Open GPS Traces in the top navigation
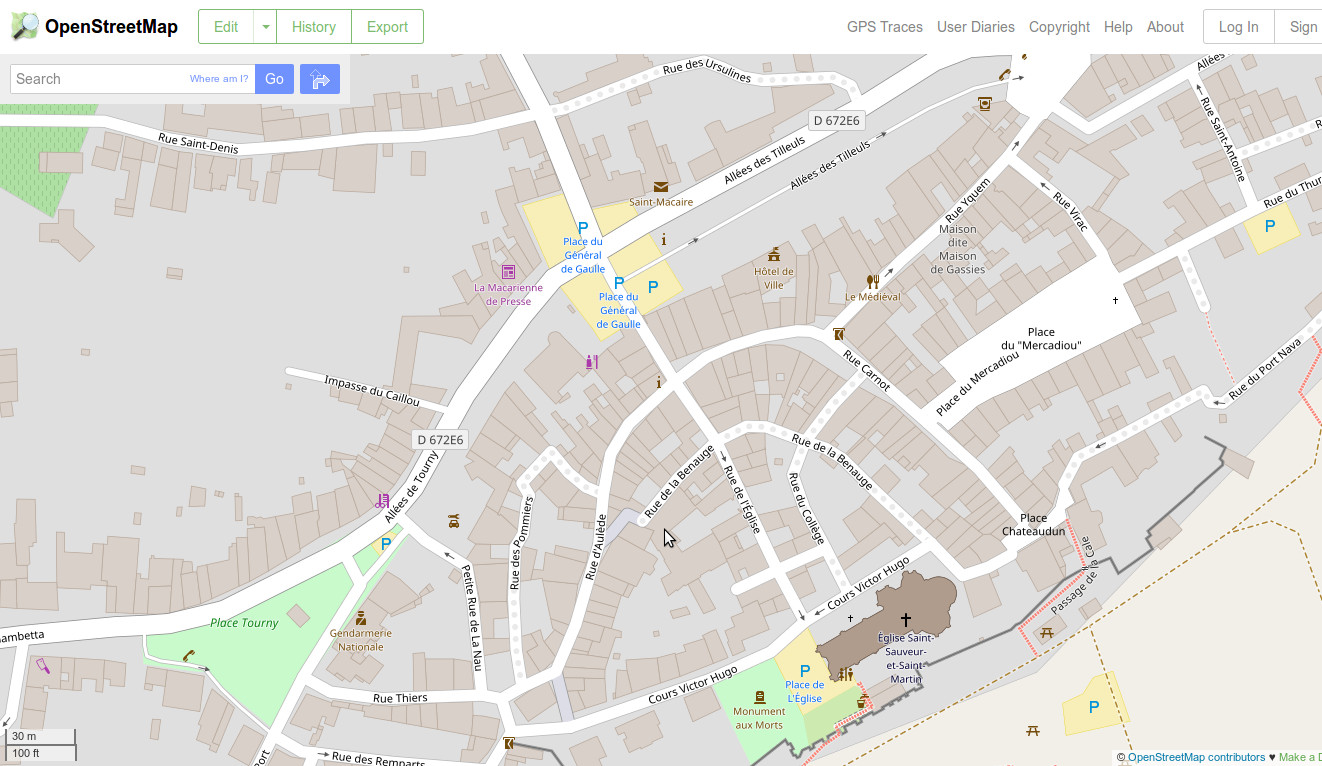The image size is (1322, 766). click(885, 27)
